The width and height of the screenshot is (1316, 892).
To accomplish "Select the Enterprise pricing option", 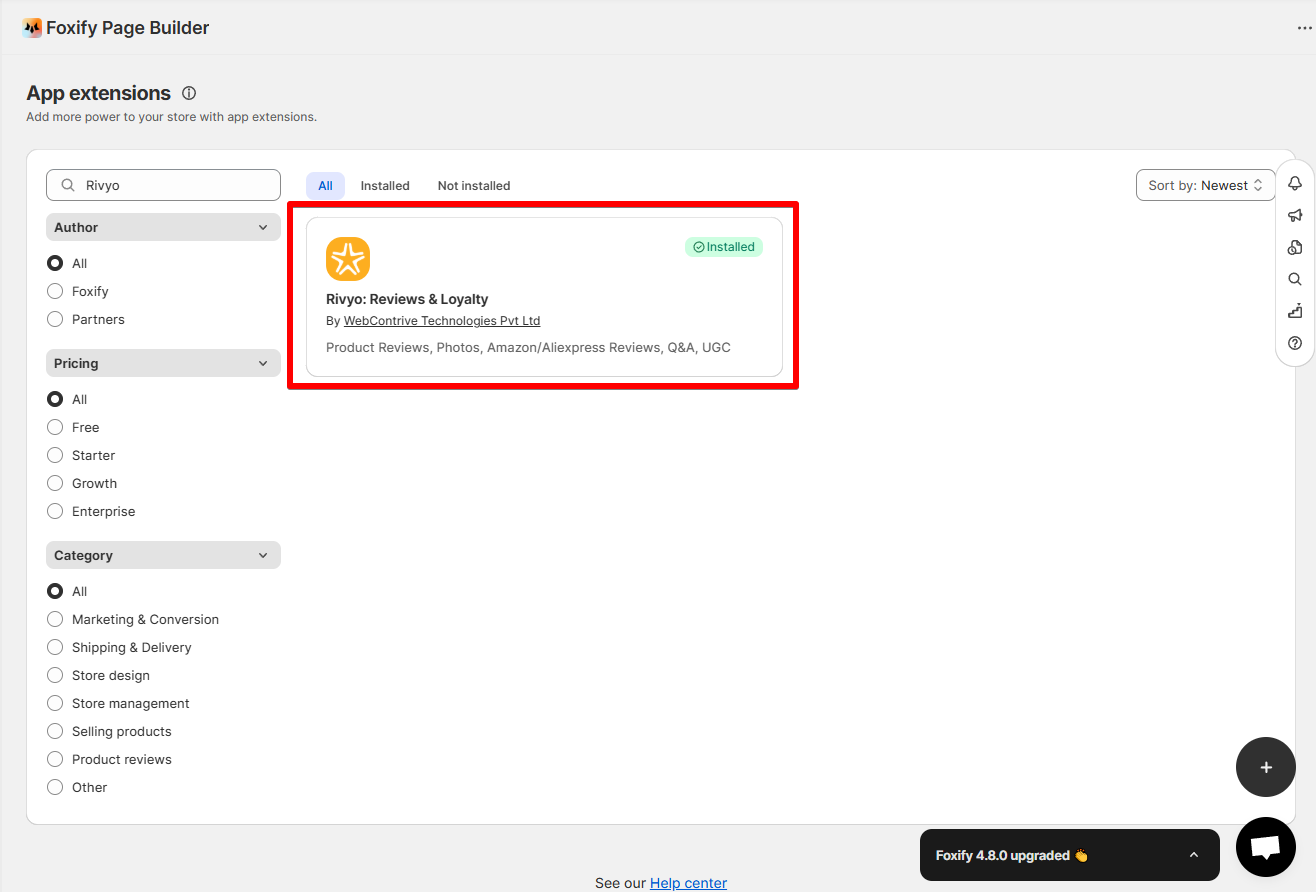I will [x=55, y=511].
